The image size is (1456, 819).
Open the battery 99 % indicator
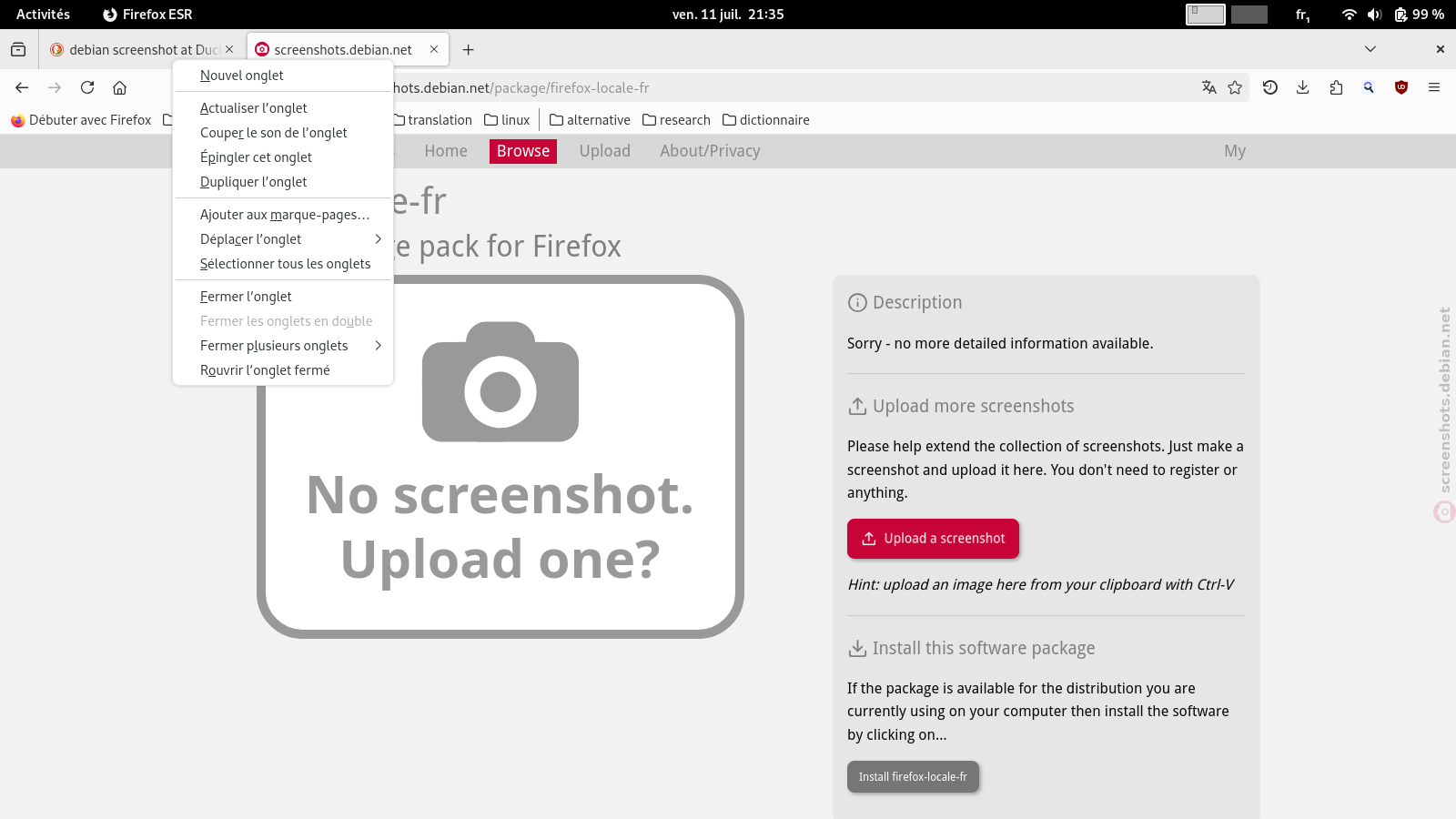point(1419,15)
